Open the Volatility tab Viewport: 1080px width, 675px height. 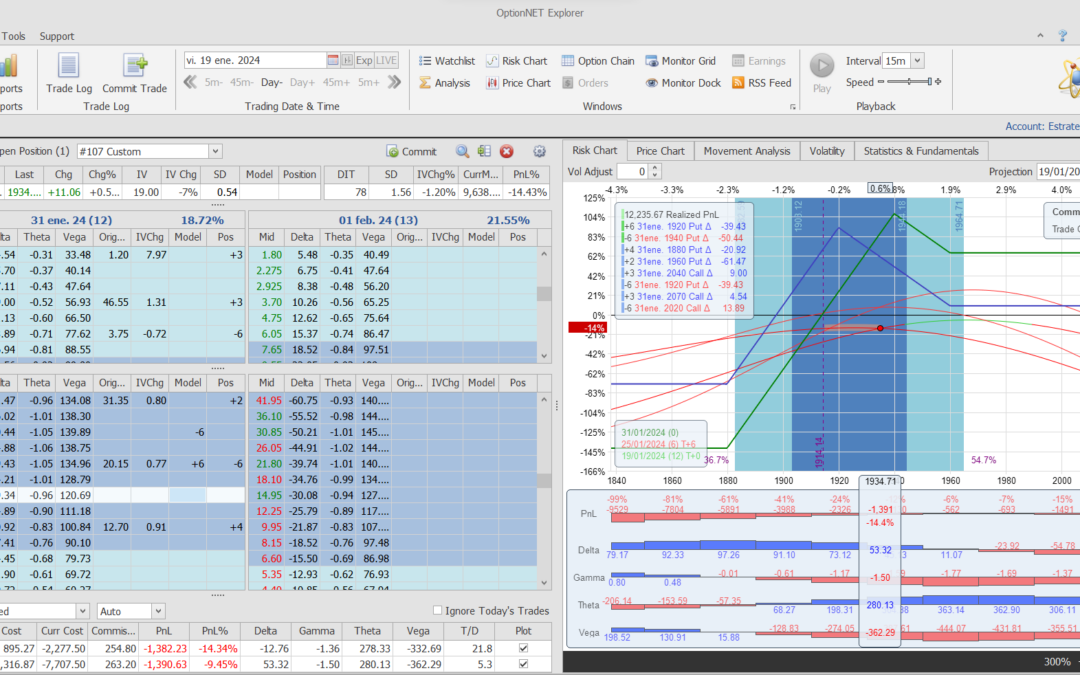(x=827, y=151)
